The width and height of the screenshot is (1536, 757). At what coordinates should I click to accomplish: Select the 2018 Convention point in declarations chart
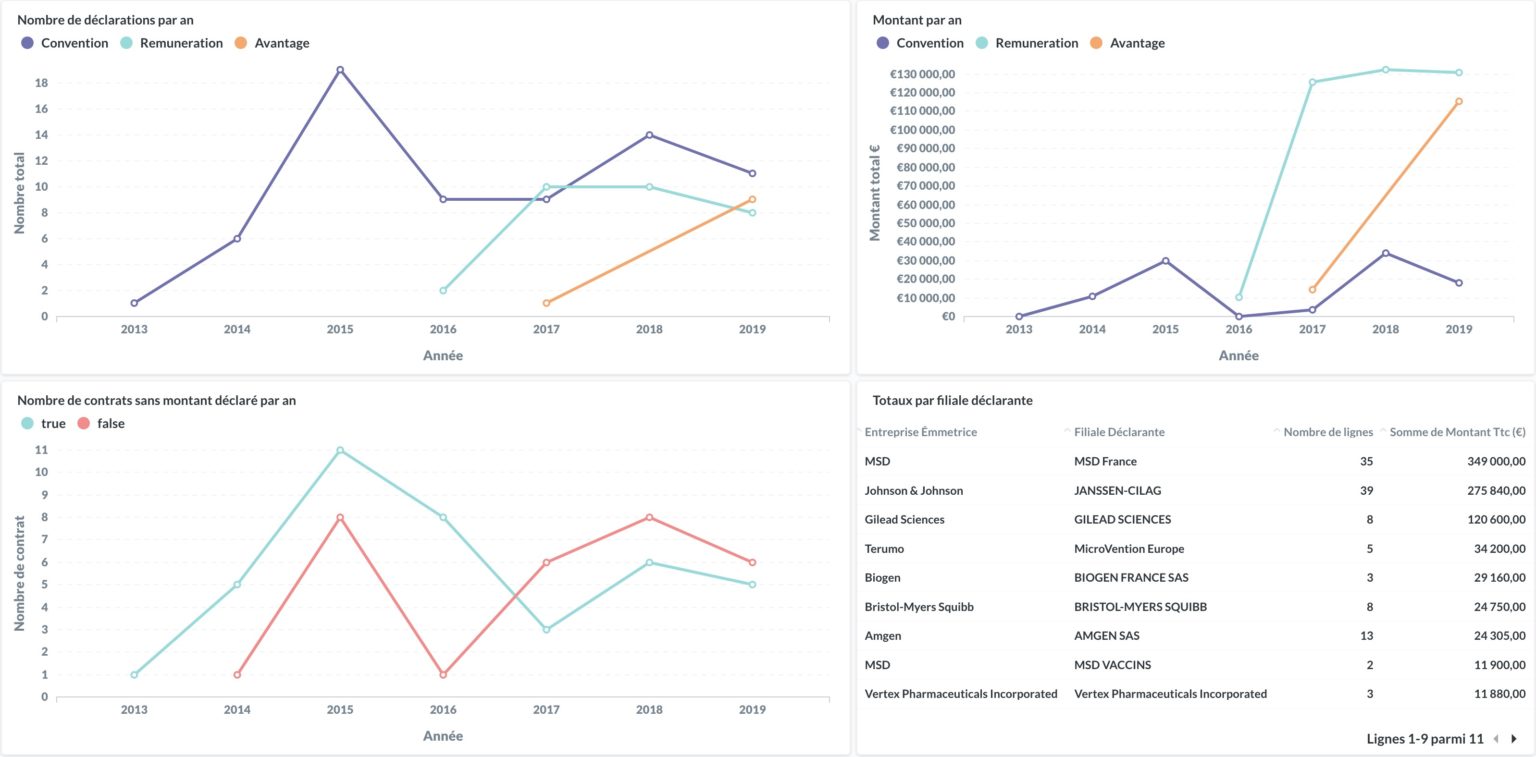tap(649, 135)
